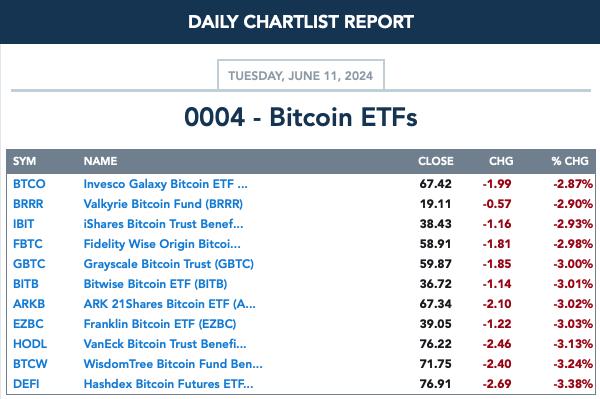Click the NAME column header

pos(100,161)
